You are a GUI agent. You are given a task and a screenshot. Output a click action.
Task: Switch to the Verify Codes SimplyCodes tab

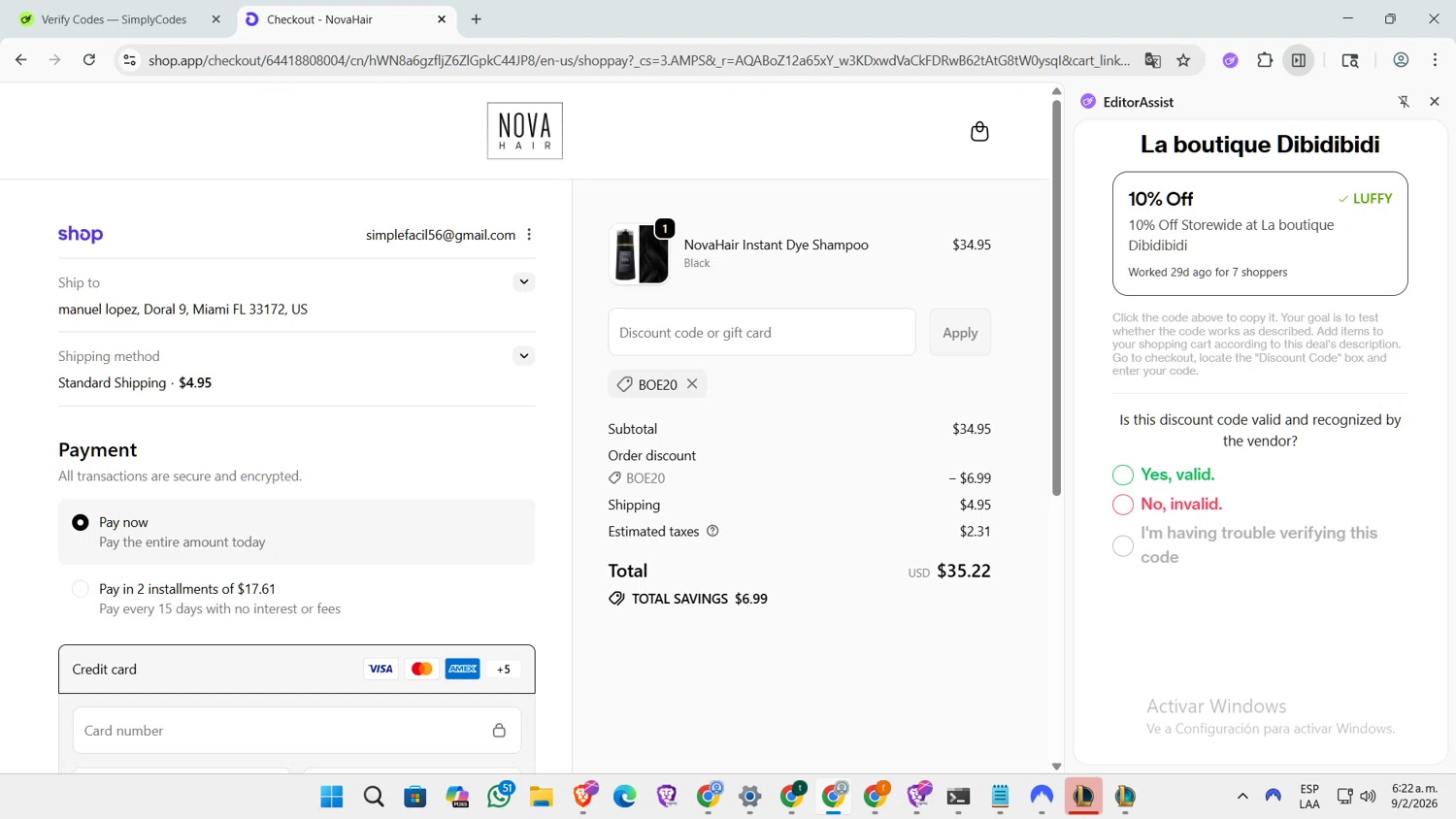tap(115, 19)
